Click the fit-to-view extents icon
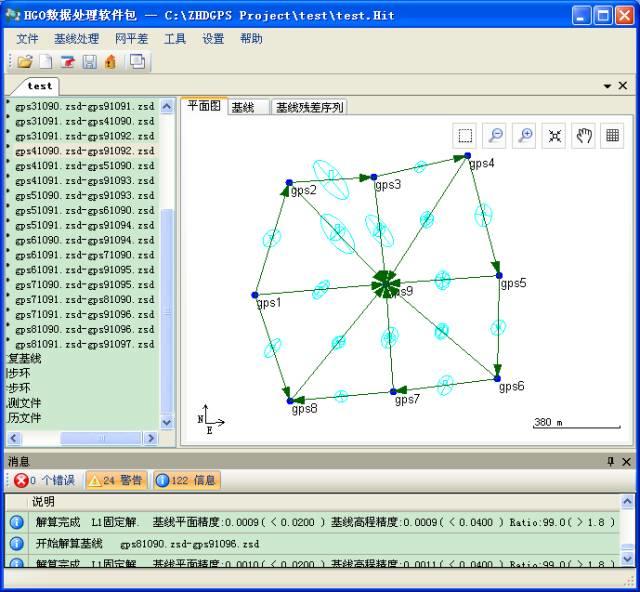The width and height of the screenshot is (640, 592). [554, 135]
